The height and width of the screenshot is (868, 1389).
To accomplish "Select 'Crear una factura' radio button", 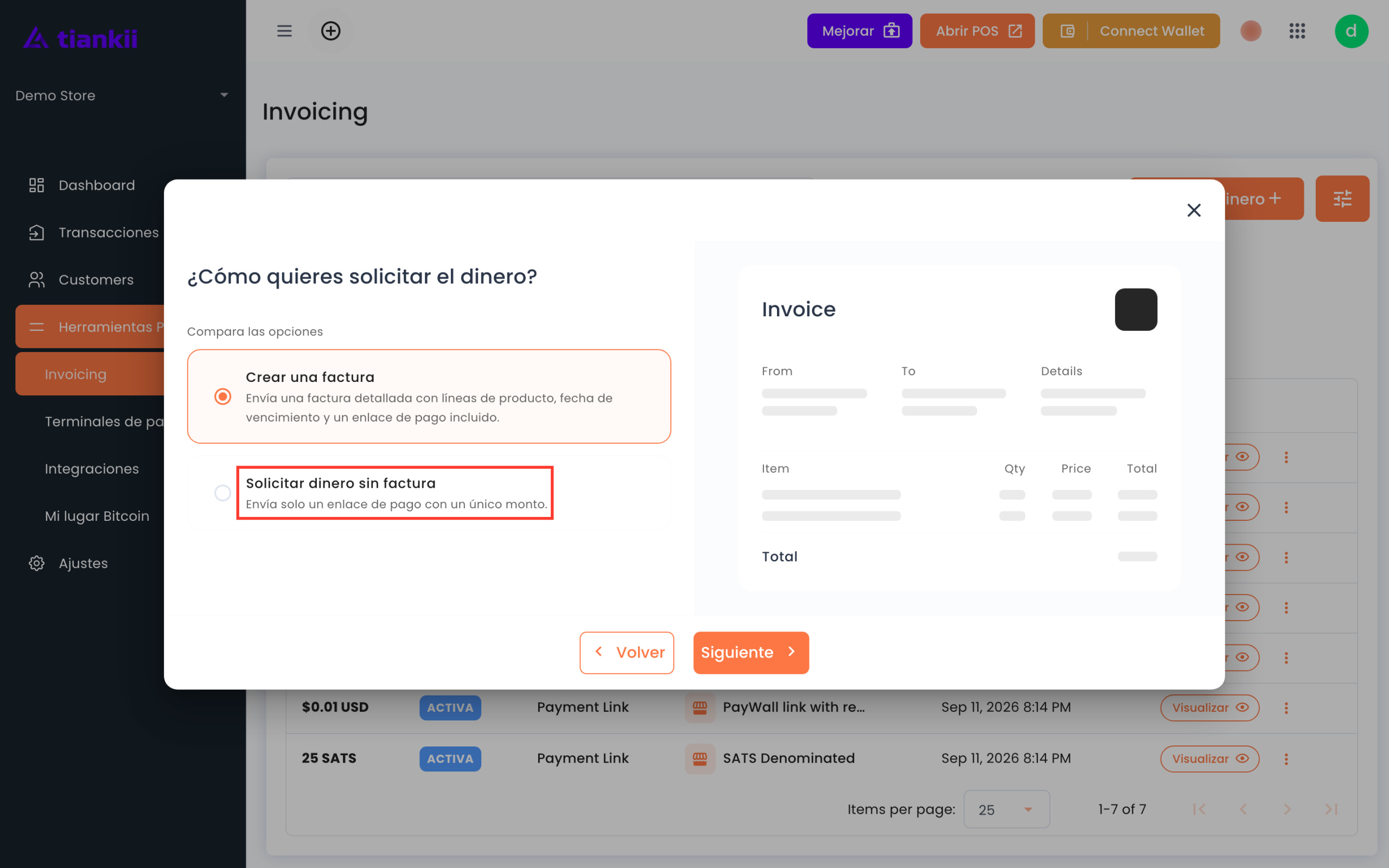I will (222, 397).
